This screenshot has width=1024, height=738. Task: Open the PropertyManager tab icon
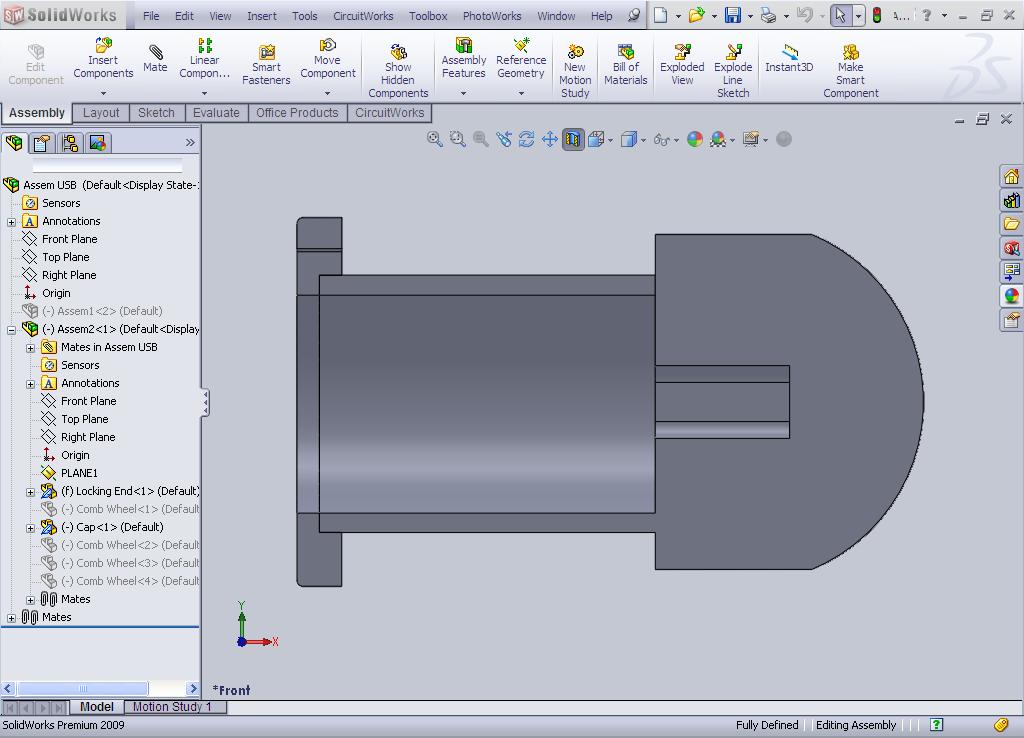[x=42, y=142]
